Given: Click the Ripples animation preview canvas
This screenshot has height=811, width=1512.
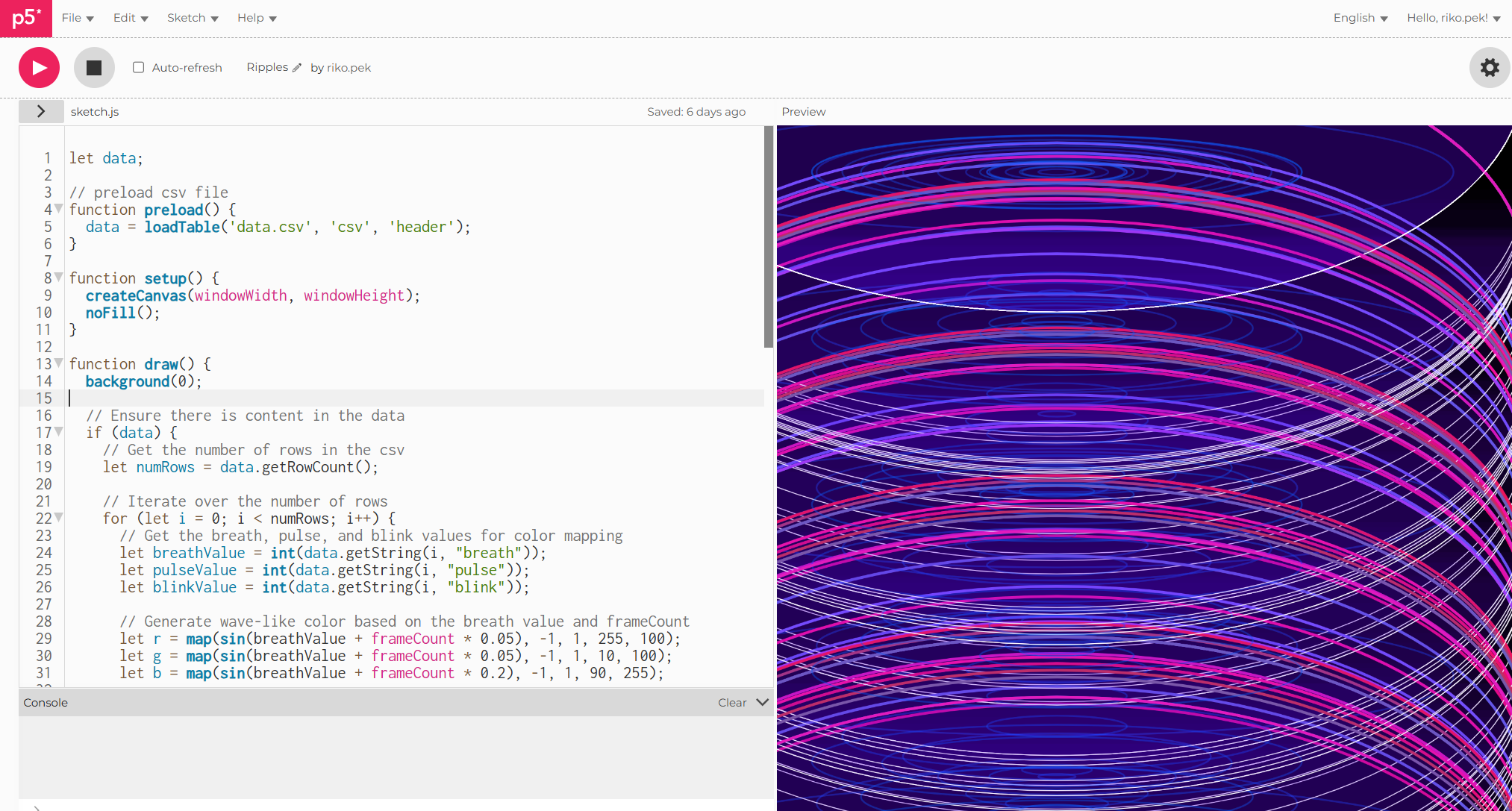Looking at the screenshot, I should (1144, 468).
